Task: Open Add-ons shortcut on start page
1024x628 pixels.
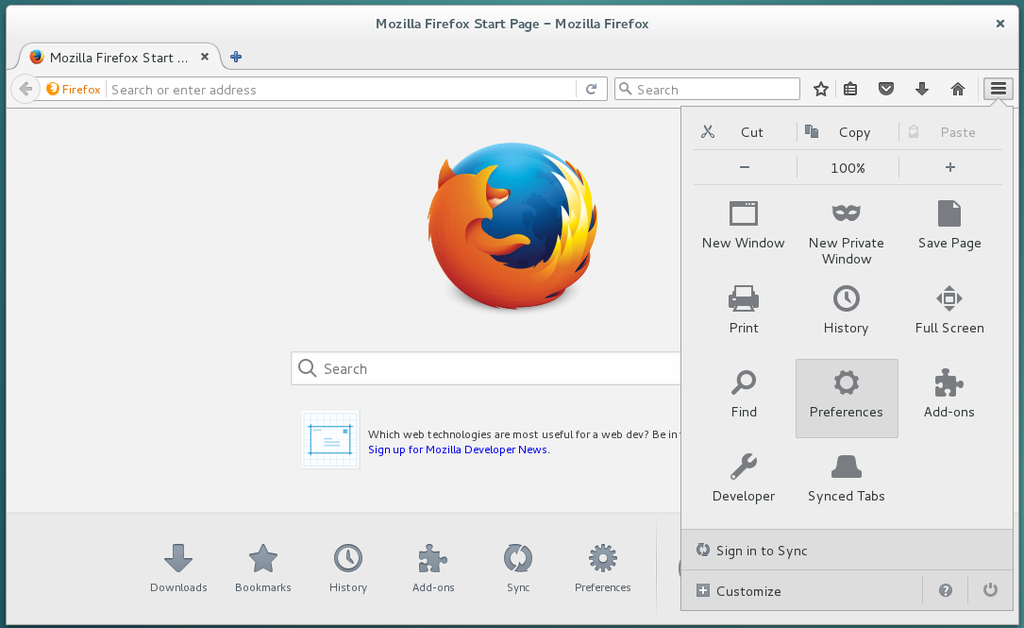Action: coord(433,569)
